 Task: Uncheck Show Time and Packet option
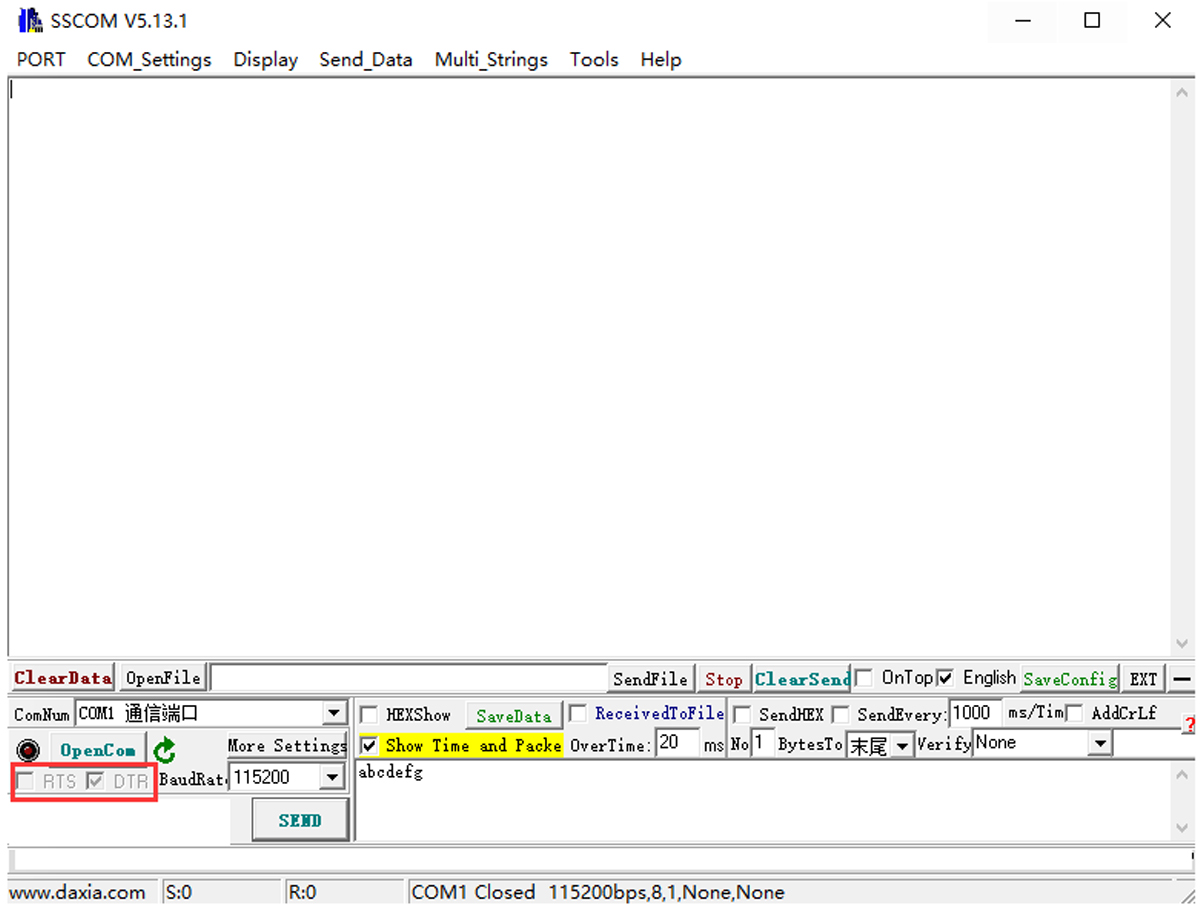(x=369, y=746)
